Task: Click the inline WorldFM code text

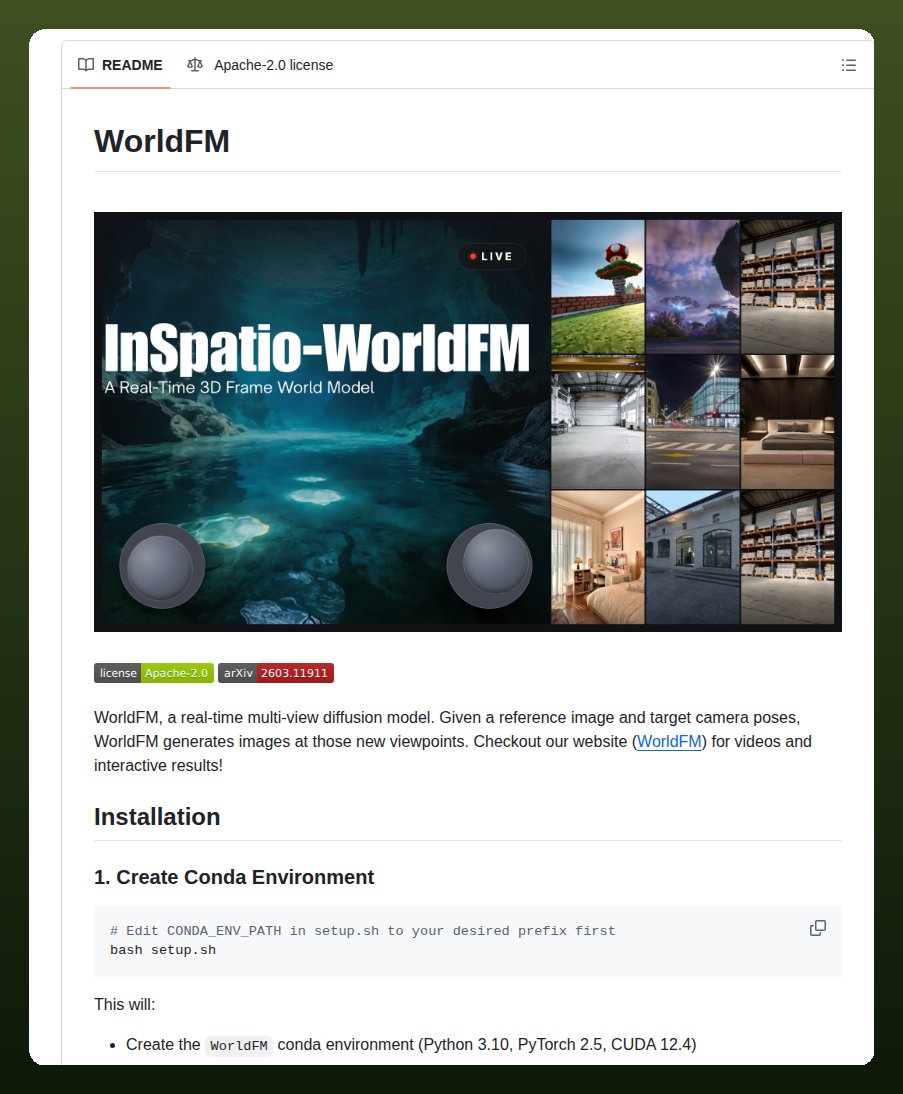Action: tap(239, 1045)
